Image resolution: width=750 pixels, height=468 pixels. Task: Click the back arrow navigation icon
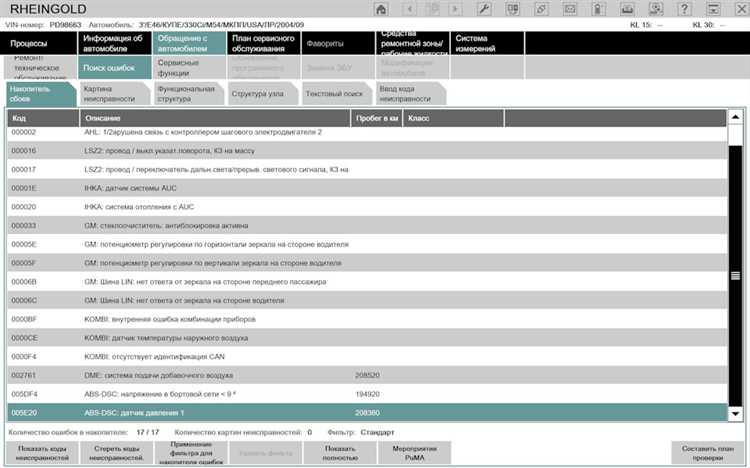coord(409,9)
